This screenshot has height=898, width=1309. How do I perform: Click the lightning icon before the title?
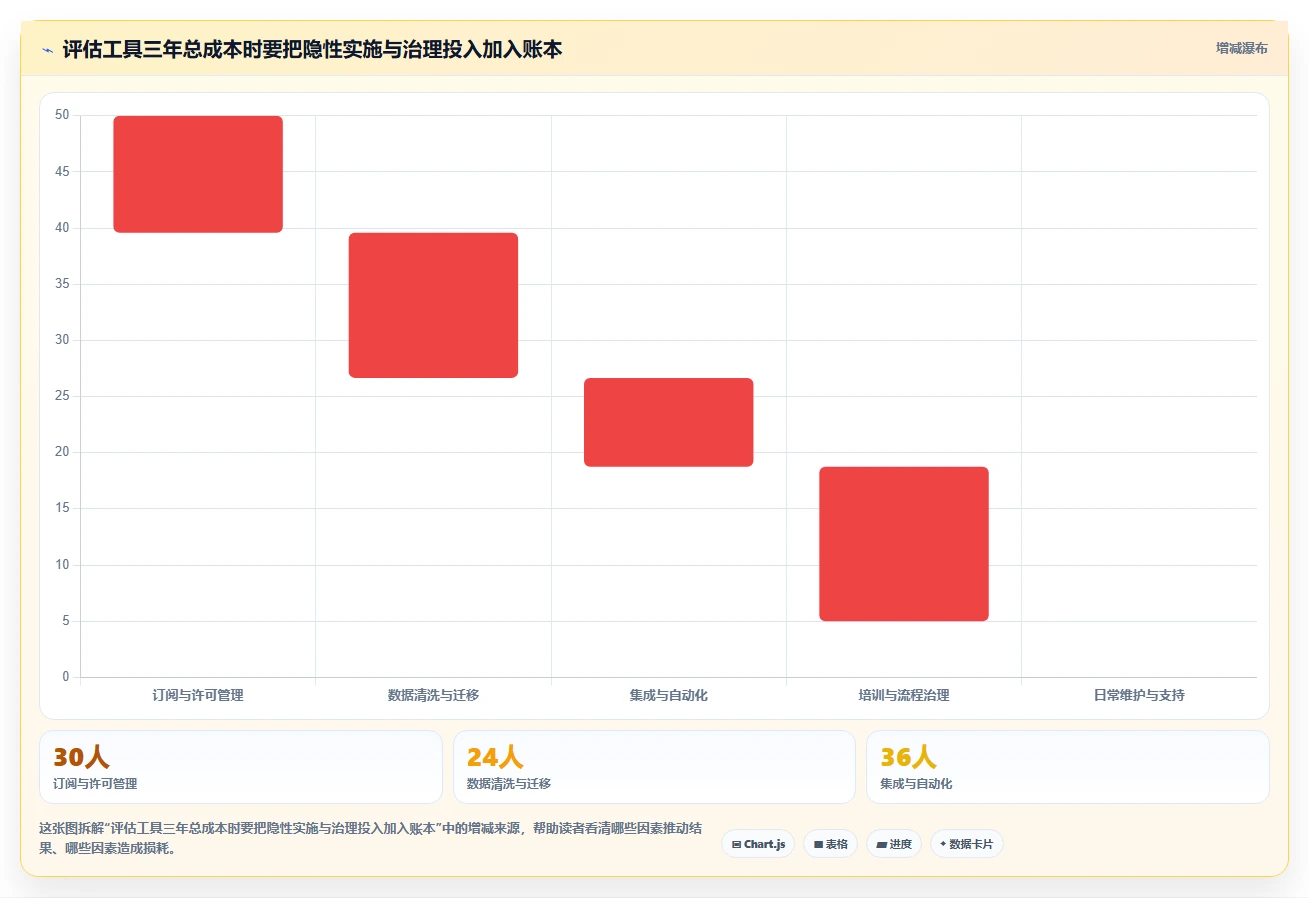[x=47, y=50]
